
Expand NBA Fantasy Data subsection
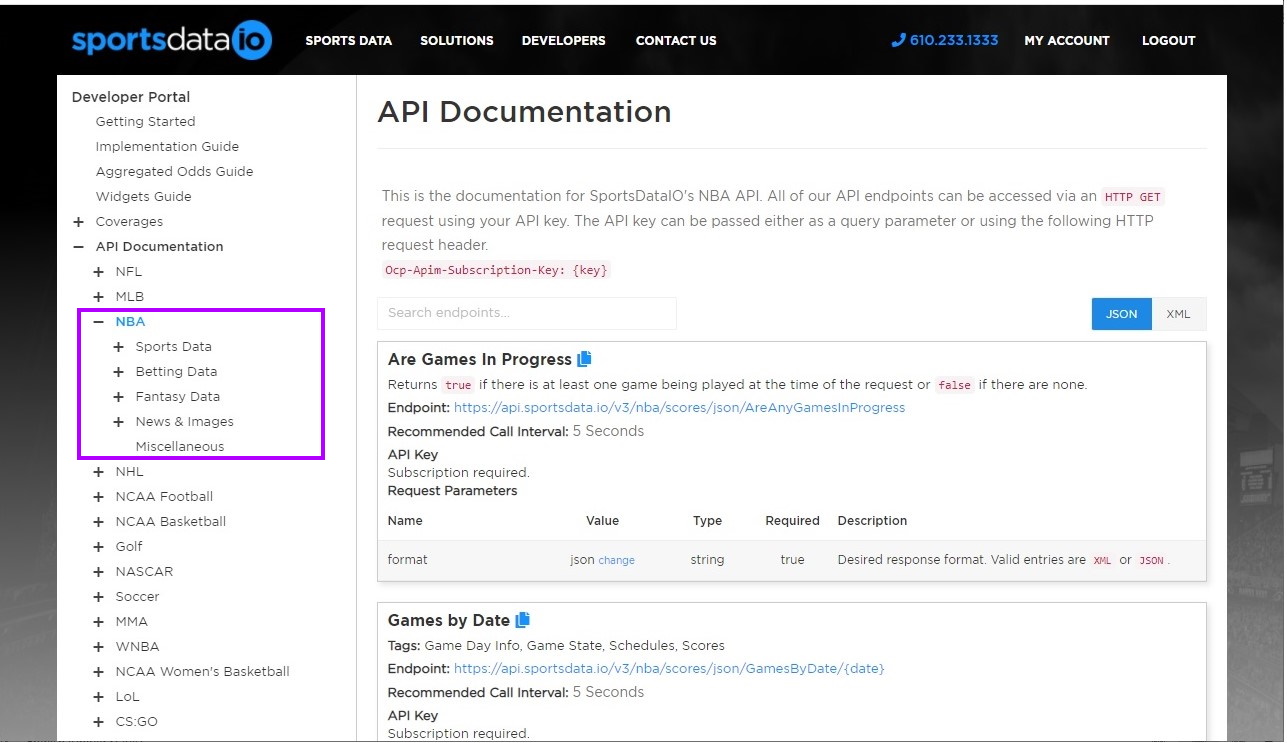pos(118,397)
